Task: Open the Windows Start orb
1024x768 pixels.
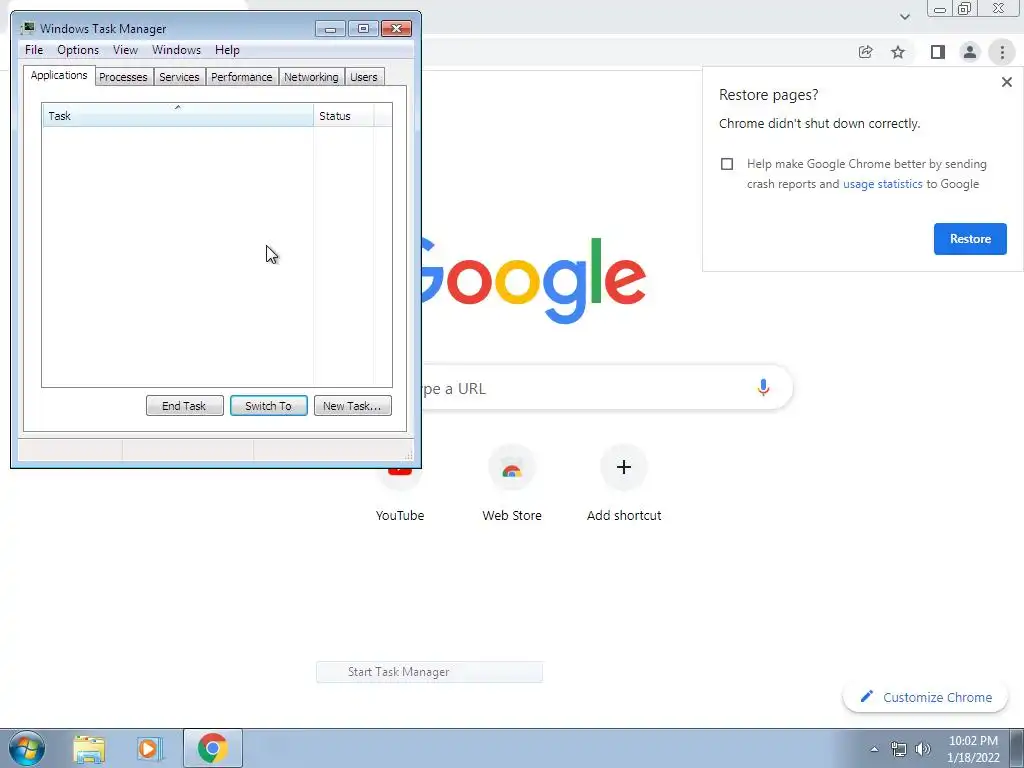Action: pos(27,748)
